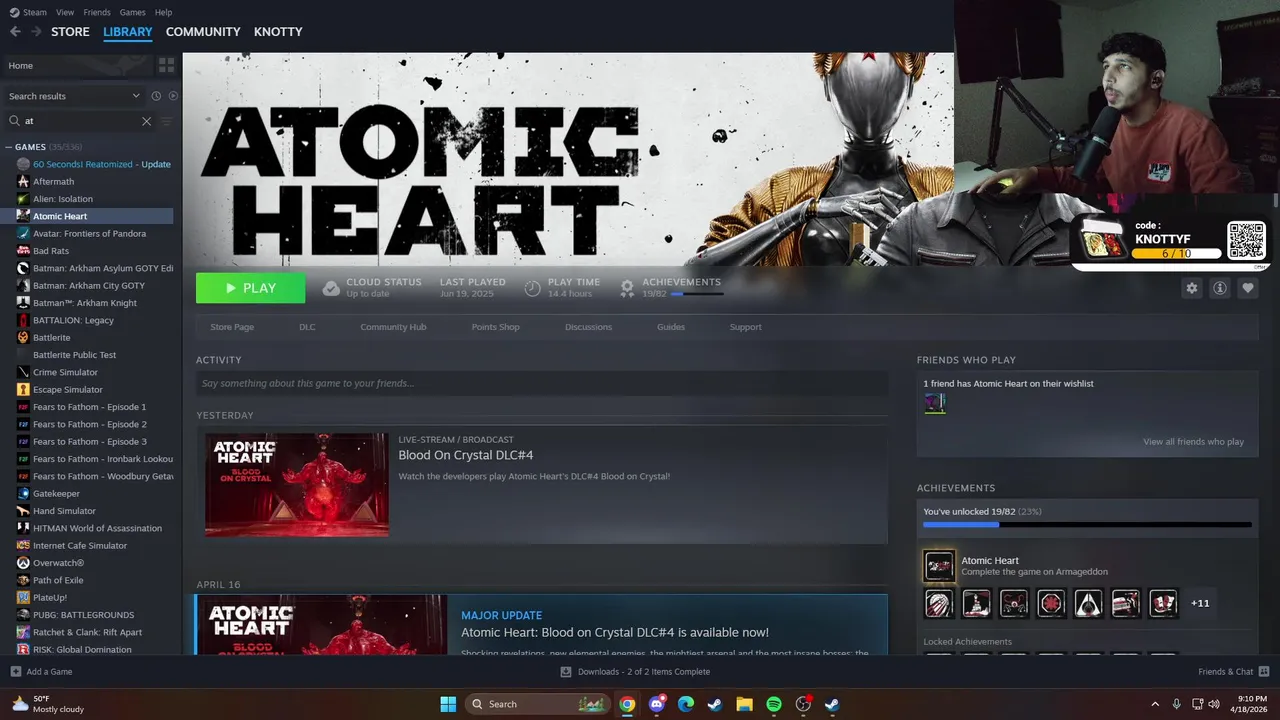Select 'HITMAN World of Assassination' in list
The width and height of the screenshot is (1280, 720).
pyautogui.click(x=94, y=528)
